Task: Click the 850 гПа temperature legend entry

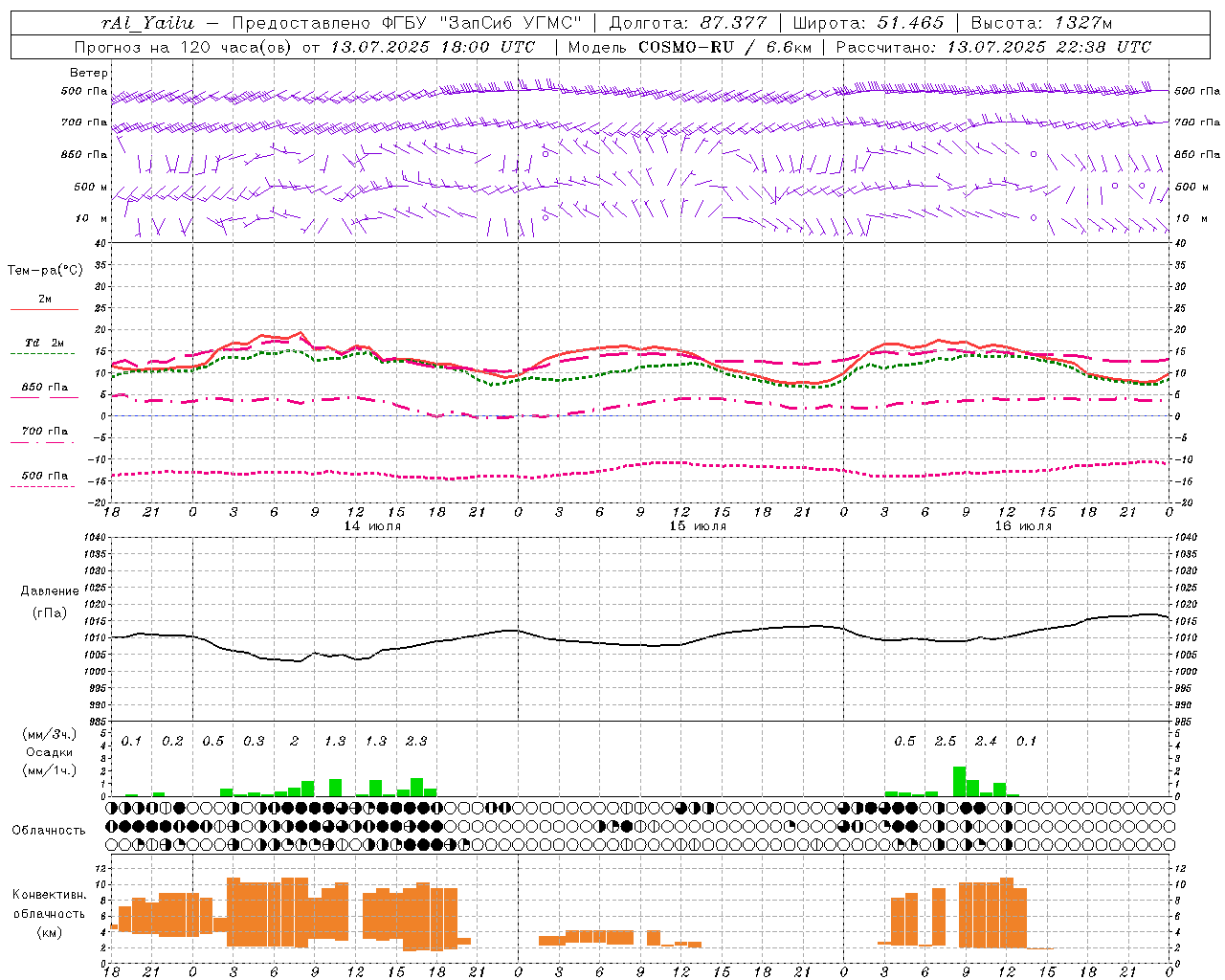Action: (45, 387)
